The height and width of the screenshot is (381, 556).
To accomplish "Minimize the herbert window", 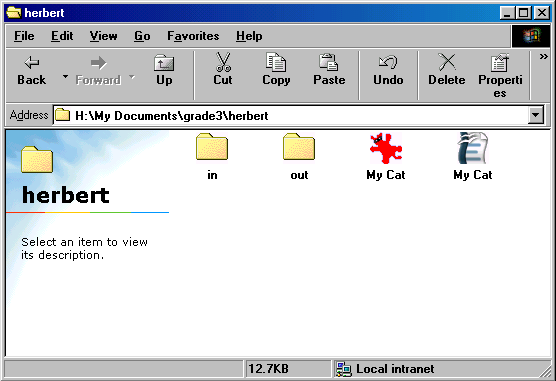I will coord(507,13).
